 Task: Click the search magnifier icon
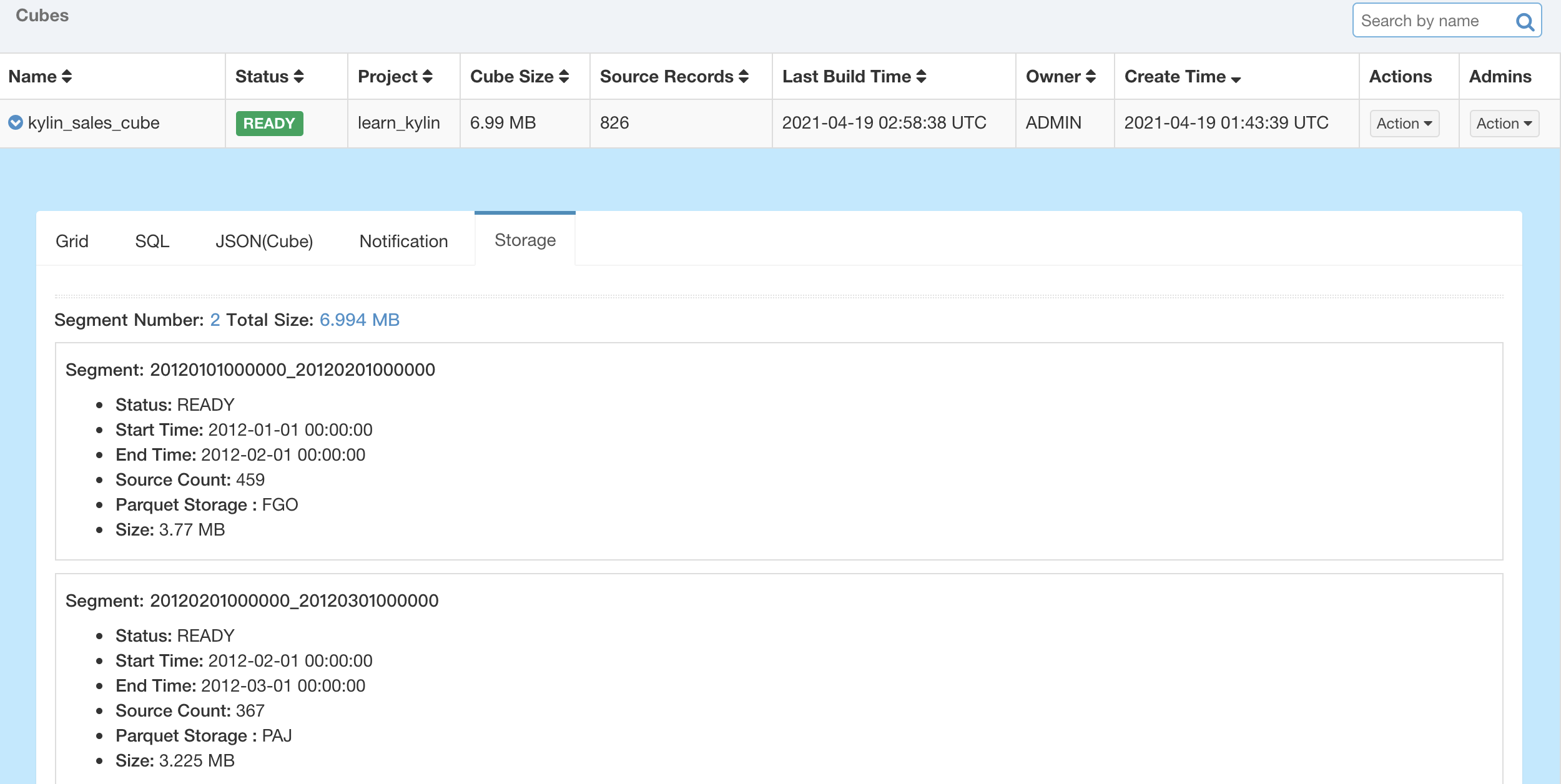[x=1524, y=22]
